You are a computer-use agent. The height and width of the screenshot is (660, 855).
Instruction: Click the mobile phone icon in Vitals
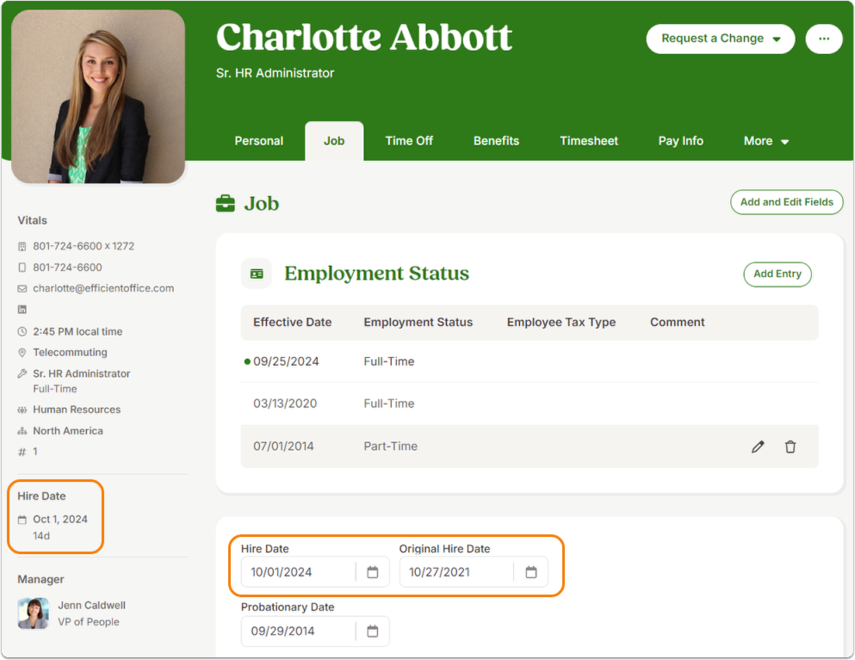22,267
